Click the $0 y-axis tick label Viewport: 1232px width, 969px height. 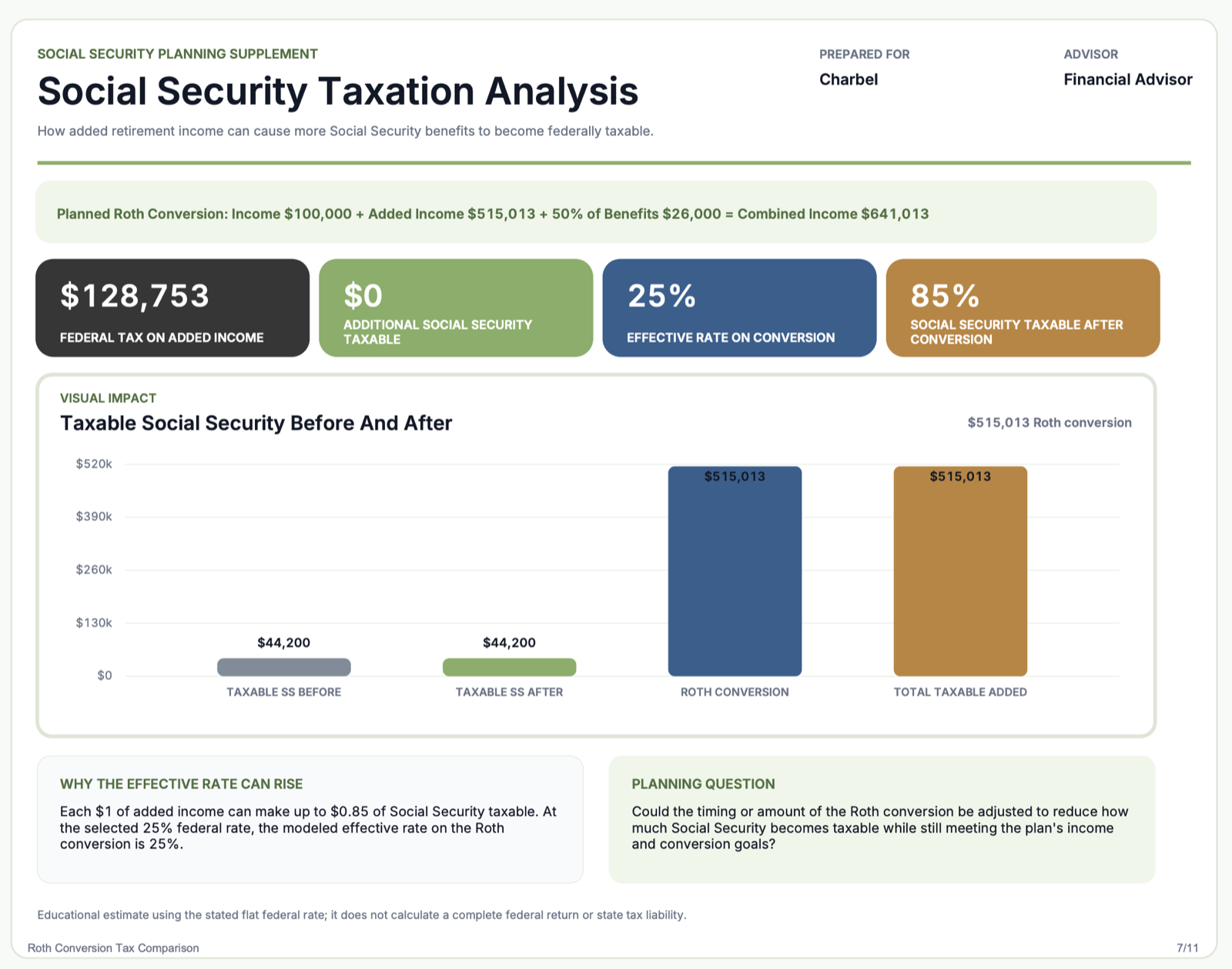[x=105, y=676]
